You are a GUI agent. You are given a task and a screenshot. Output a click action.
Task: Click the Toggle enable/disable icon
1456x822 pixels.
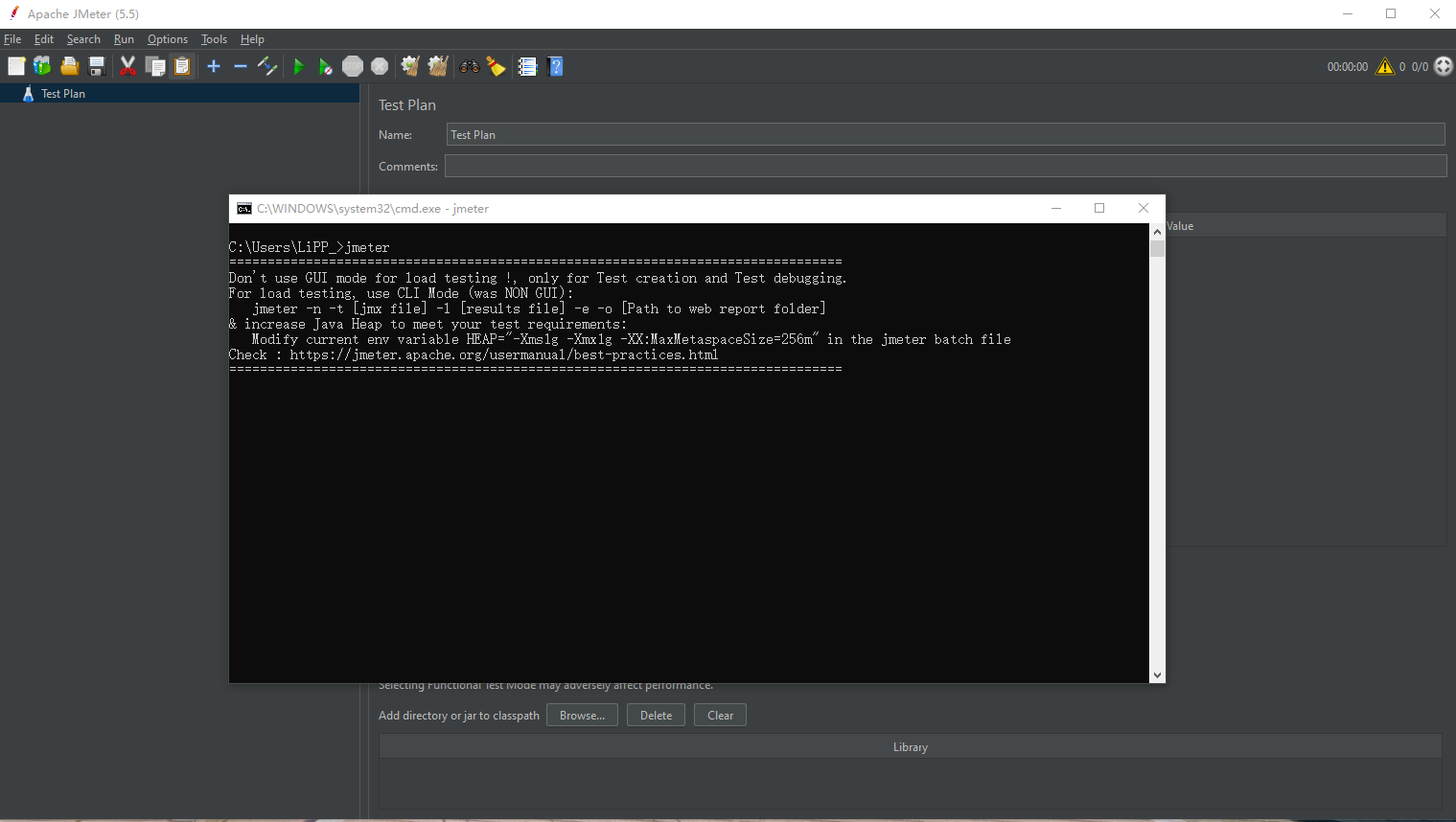[267, 66]
